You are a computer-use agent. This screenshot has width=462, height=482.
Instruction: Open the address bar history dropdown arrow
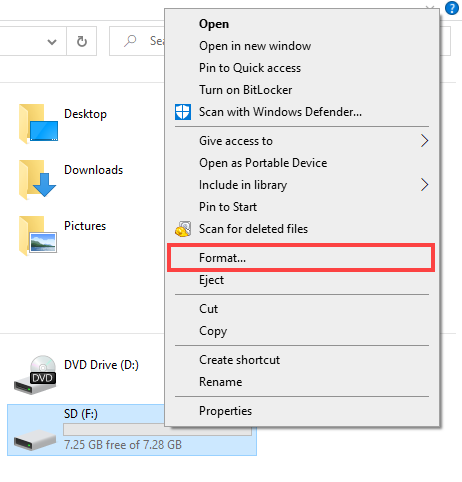click(52, 42)
